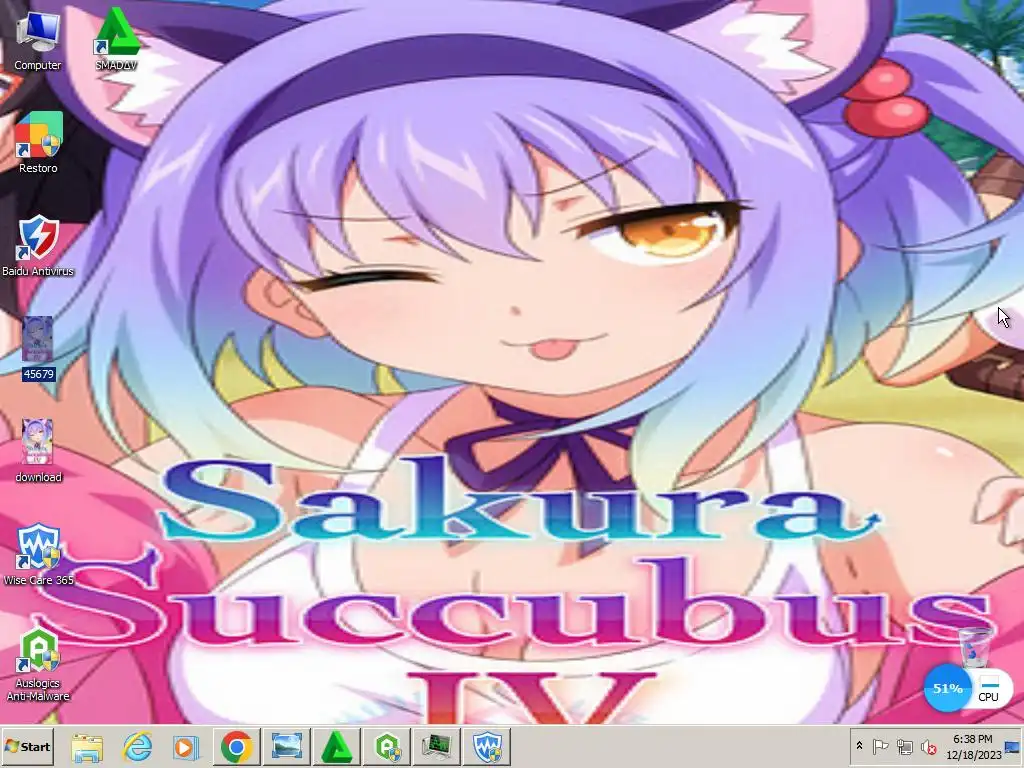Show hidden system tray icons

point(859,746)
